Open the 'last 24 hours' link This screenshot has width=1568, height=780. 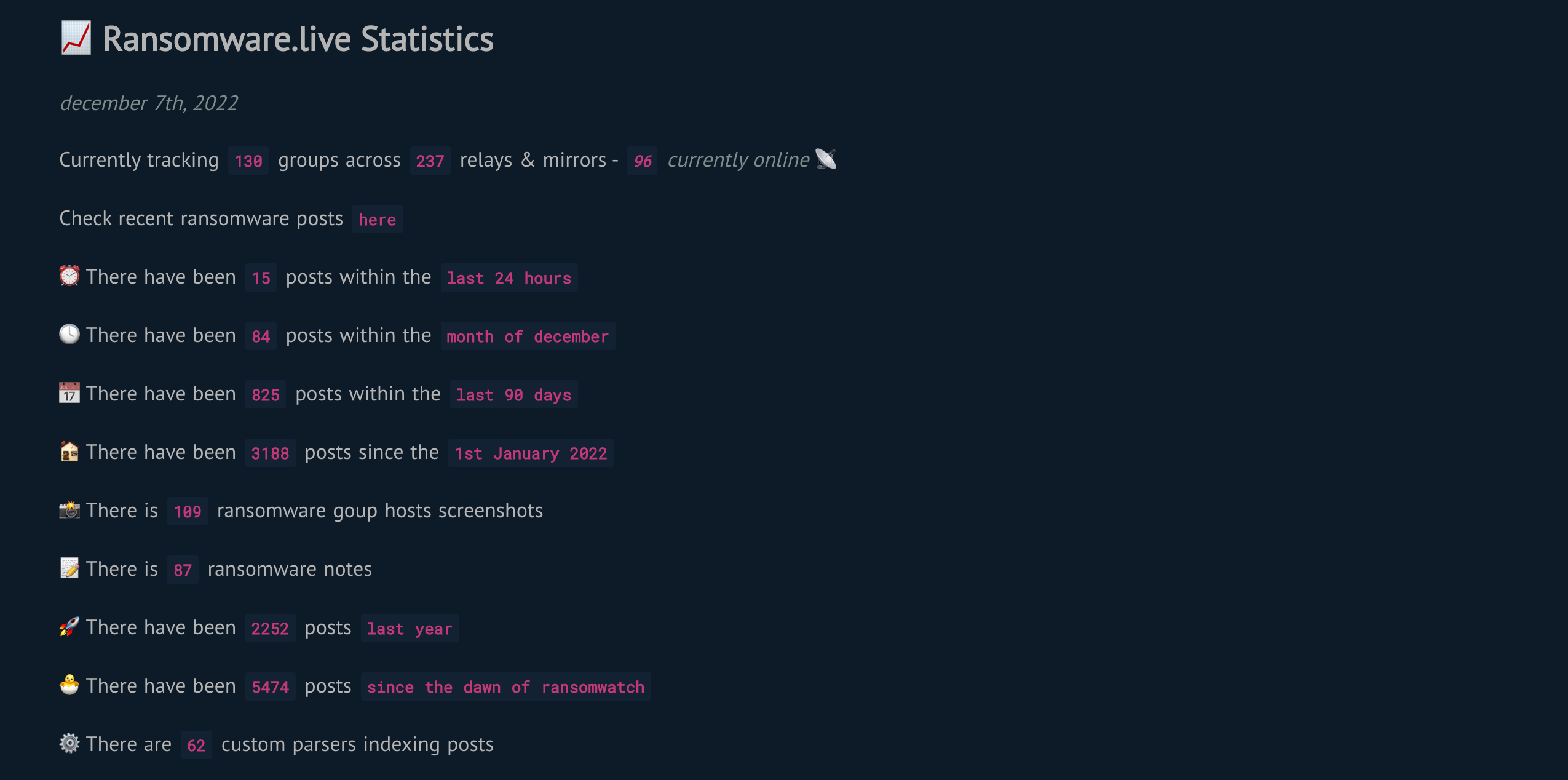point(509,278)
